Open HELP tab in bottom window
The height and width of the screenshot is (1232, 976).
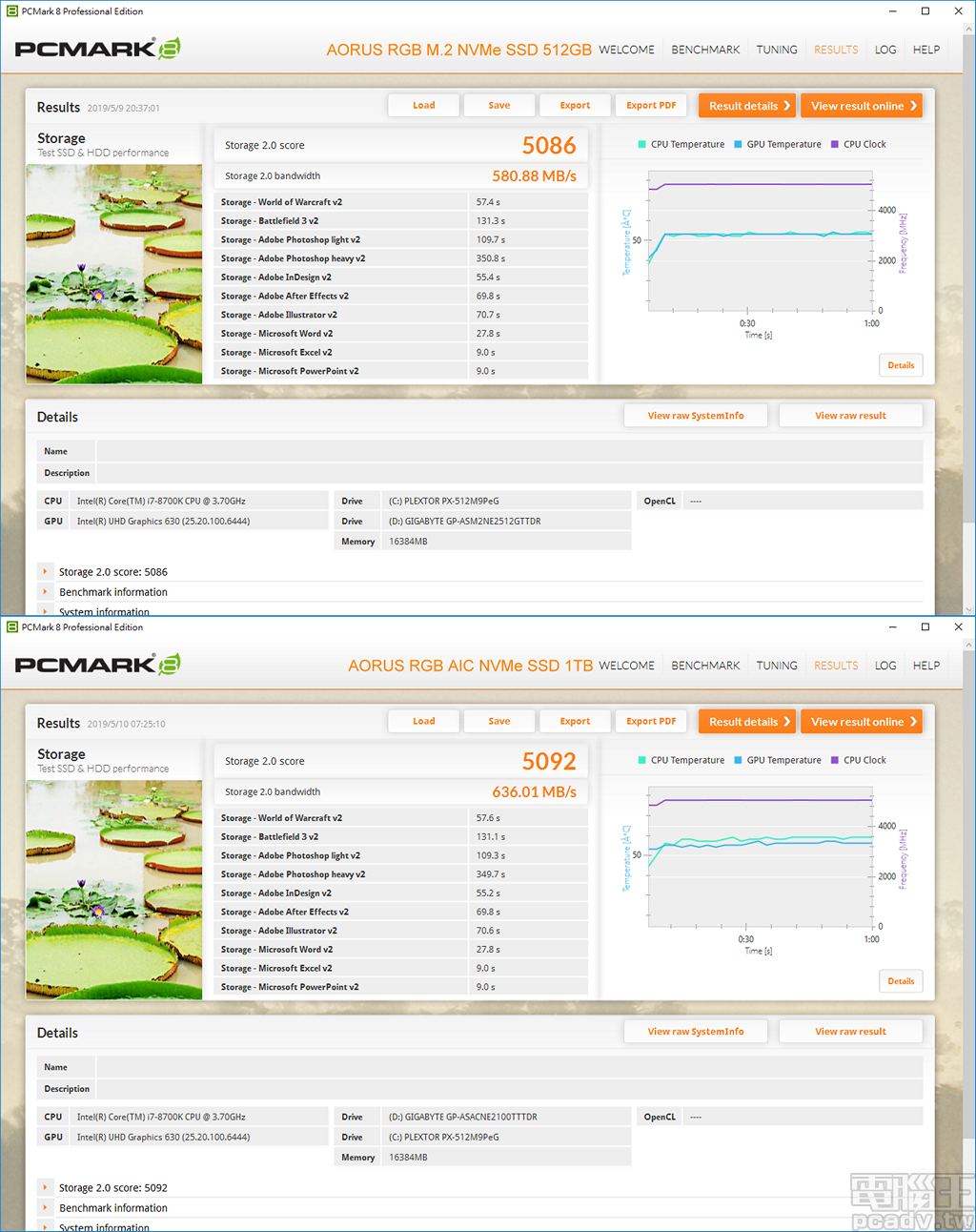926,666
